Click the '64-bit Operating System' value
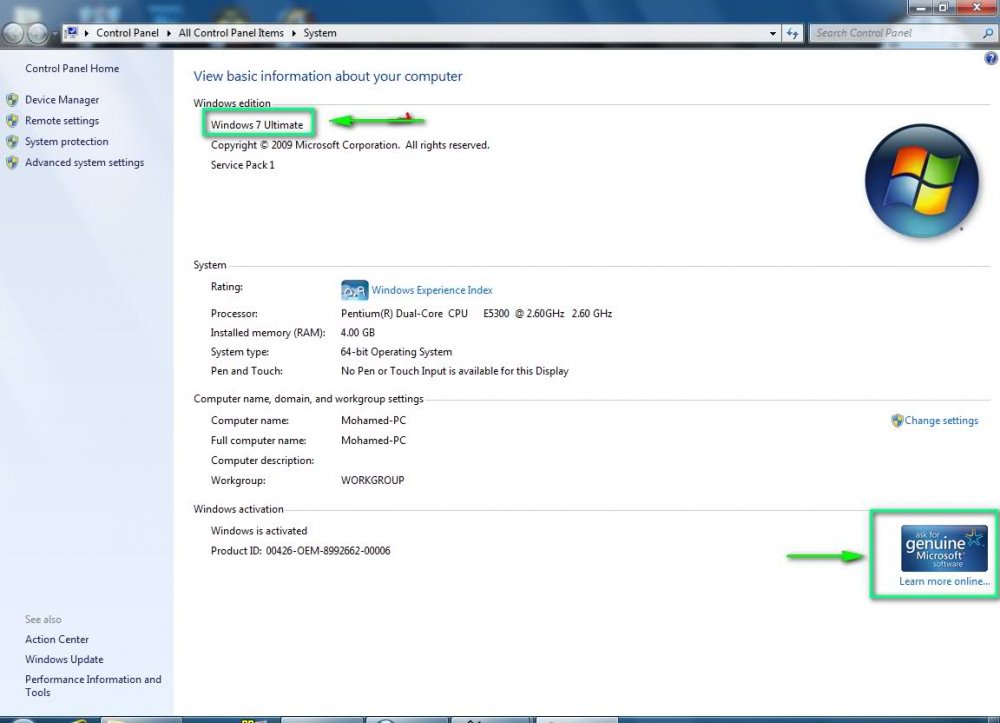Viewport: 1000px width, 723px height. tap(396, 352)
